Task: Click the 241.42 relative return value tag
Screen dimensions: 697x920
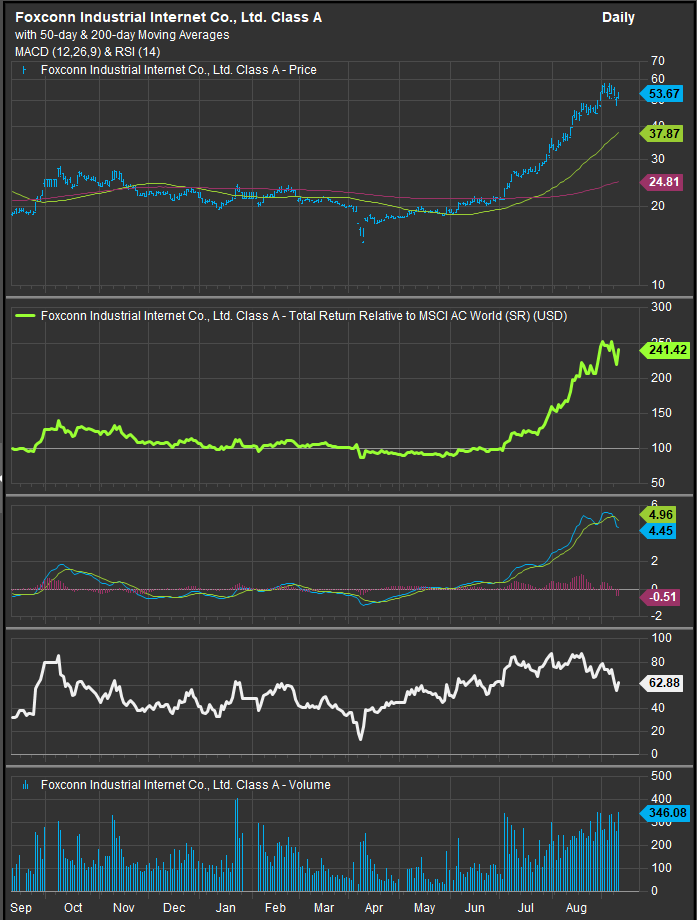Action: [664, 351]
